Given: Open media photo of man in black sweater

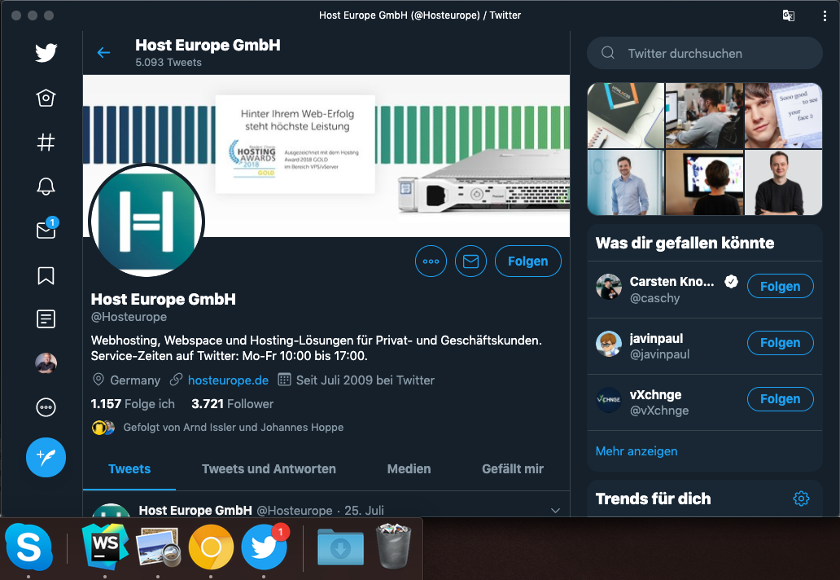Looking at the screenshot, I should (783, 183).
